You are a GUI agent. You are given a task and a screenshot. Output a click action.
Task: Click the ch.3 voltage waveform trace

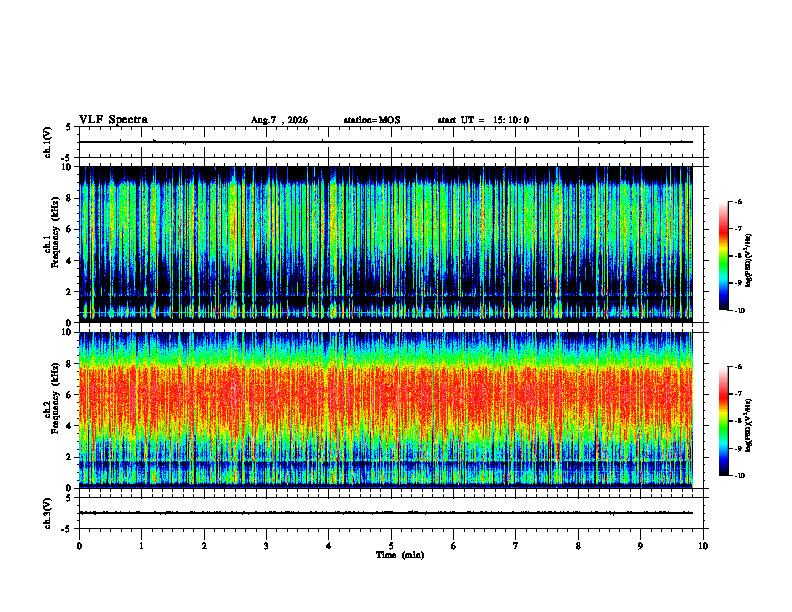click(x=385, y=513)
